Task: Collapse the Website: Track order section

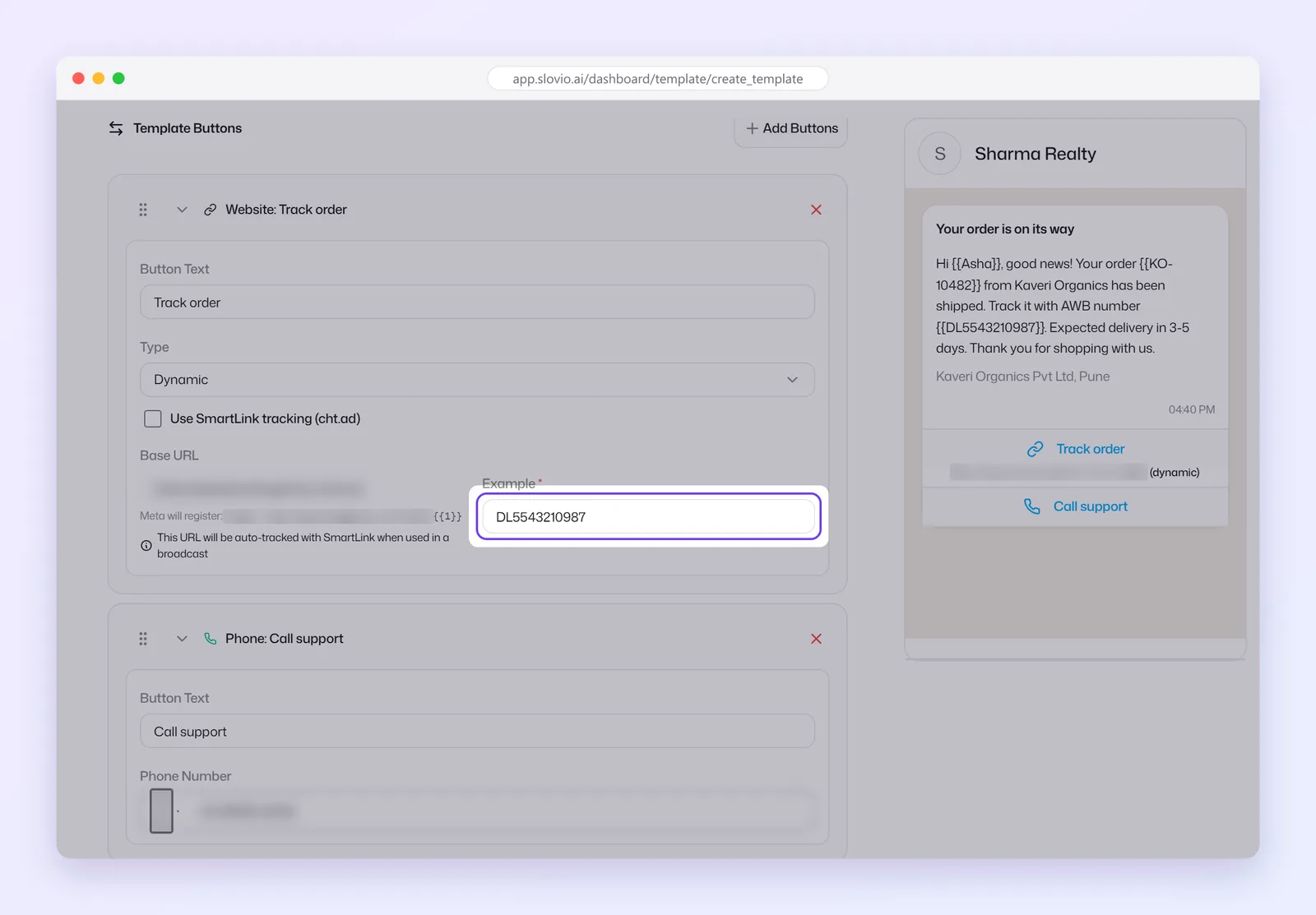Action: pyautogui.click(x=182, y=210)
